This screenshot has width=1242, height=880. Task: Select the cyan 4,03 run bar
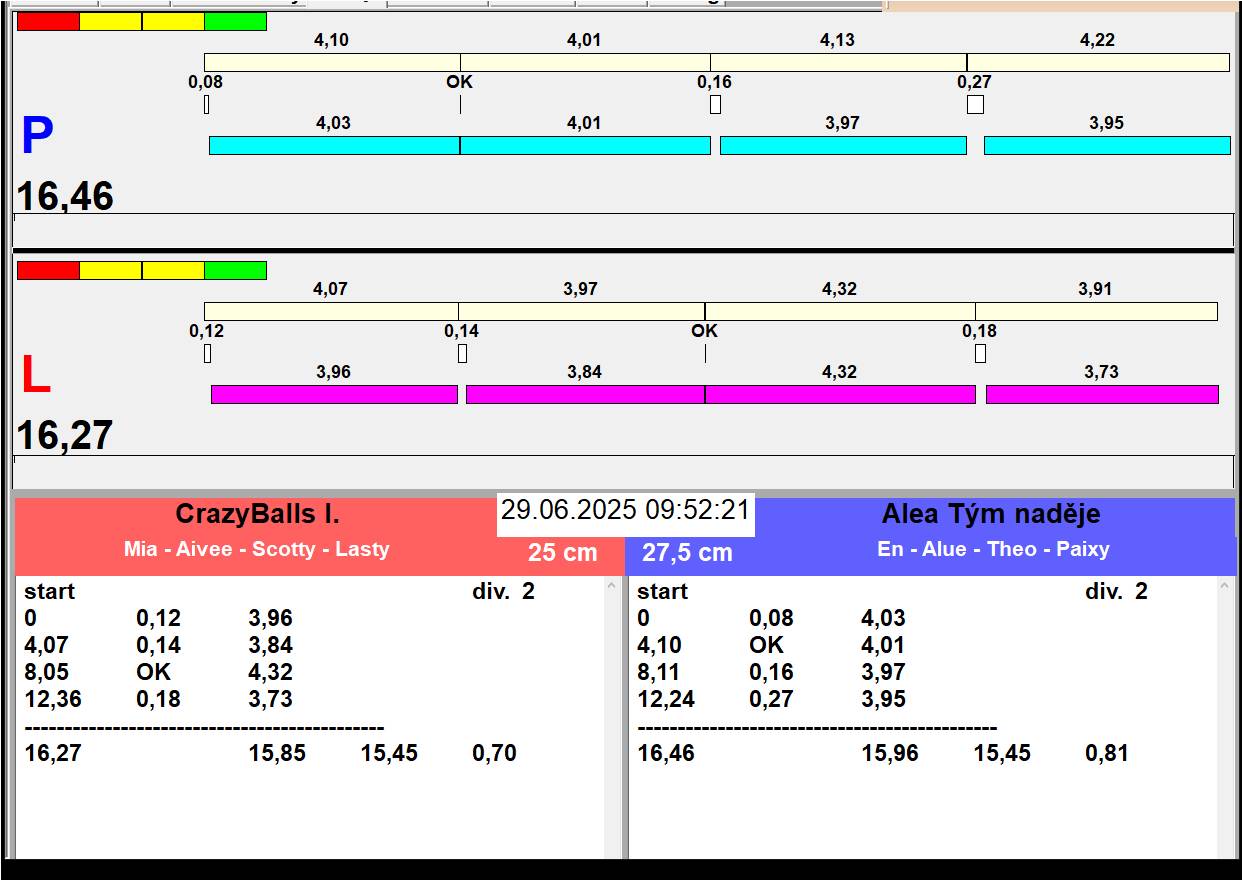(334, 145)
